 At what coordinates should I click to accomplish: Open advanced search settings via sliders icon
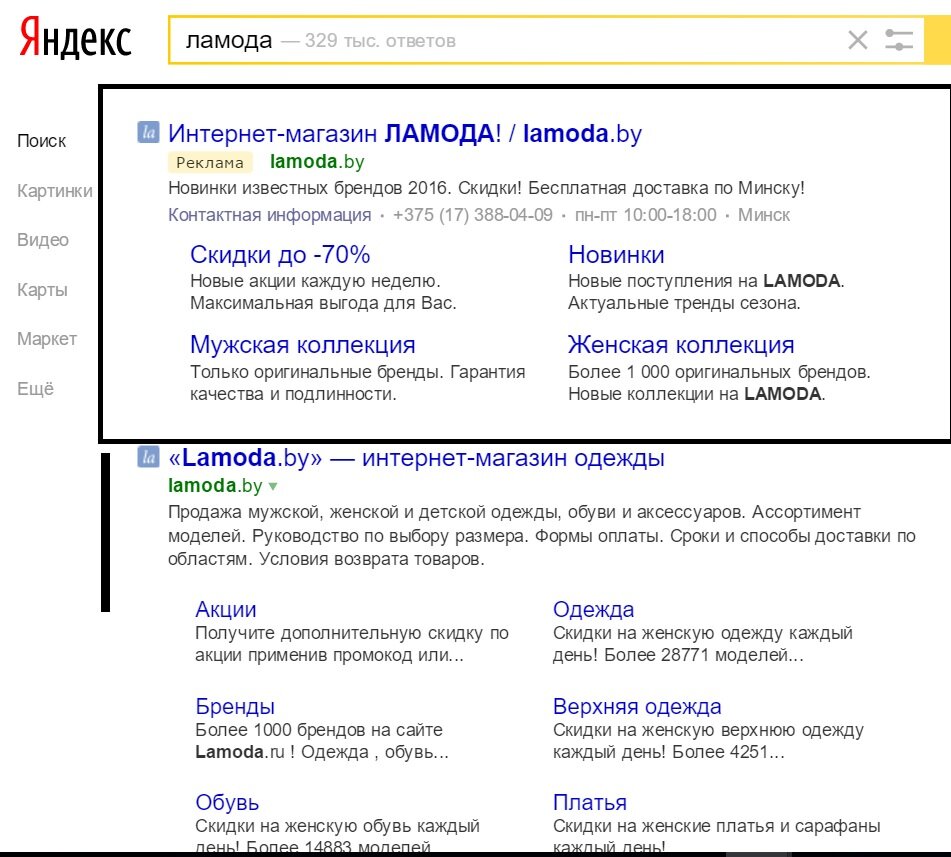click(899, 40)
